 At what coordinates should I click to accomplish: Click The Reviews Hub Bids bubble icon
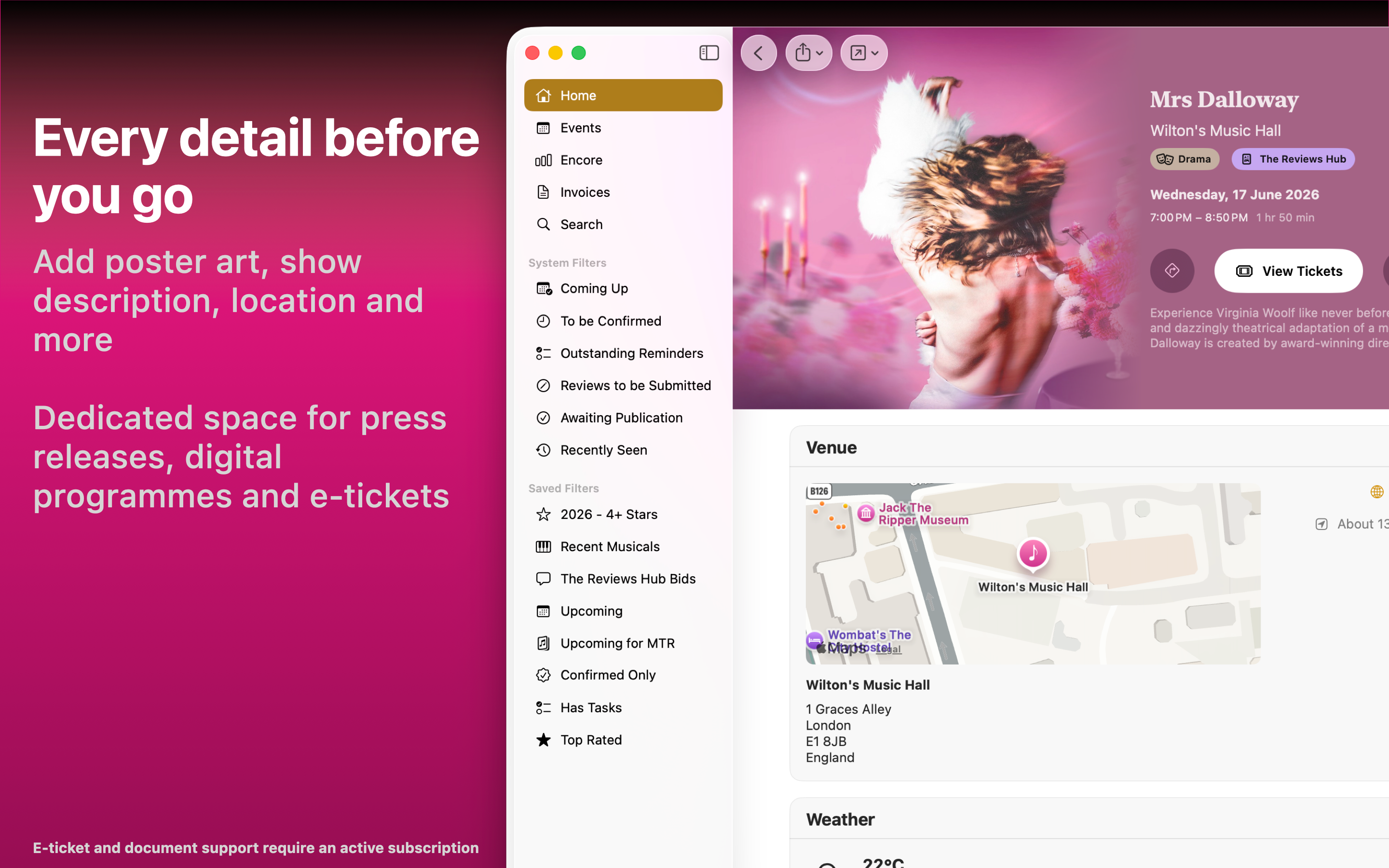click(543, 579)
